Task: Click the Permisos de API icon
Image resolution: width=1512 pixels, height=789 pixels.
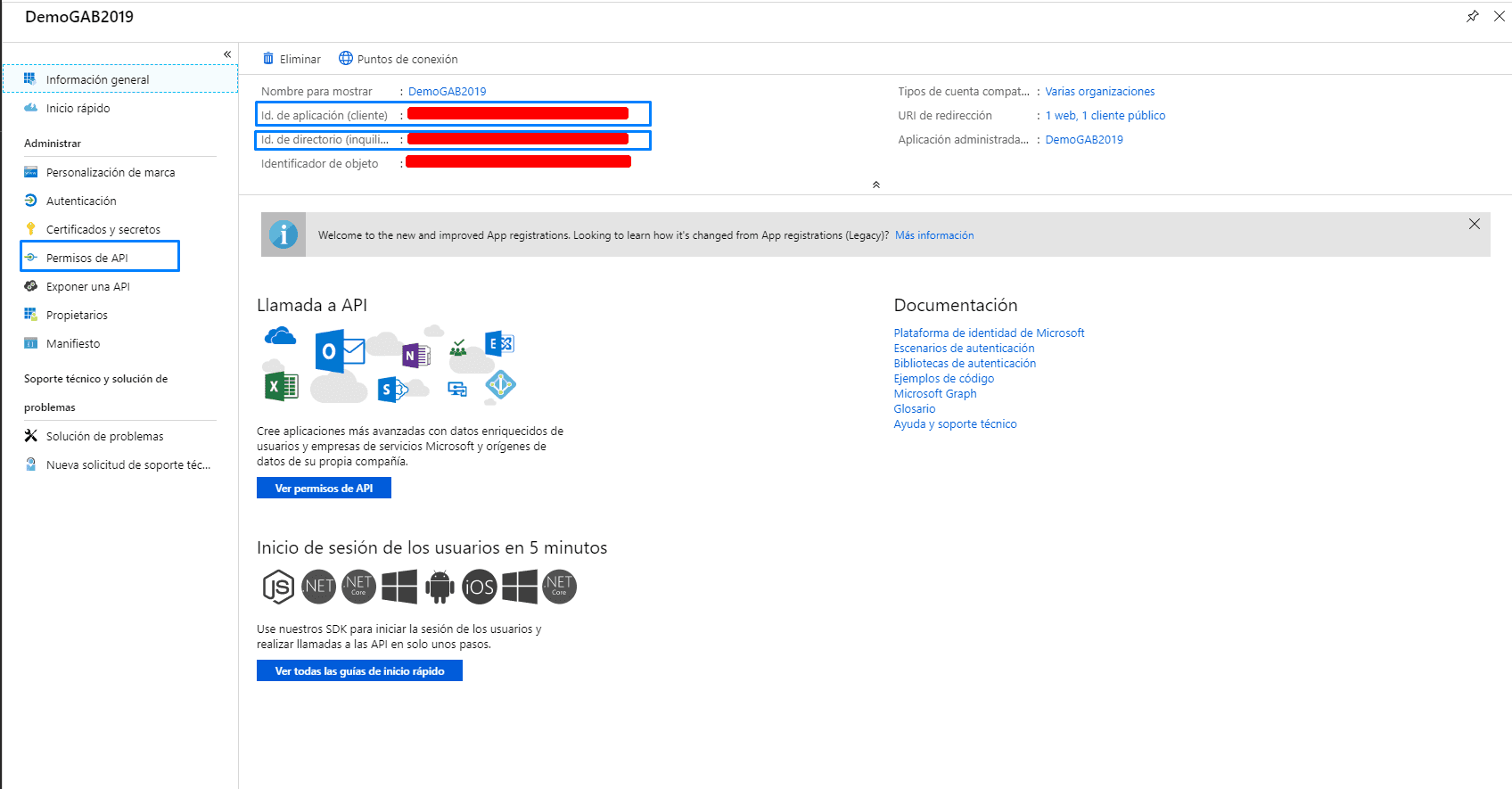Action: click(30, 258)
